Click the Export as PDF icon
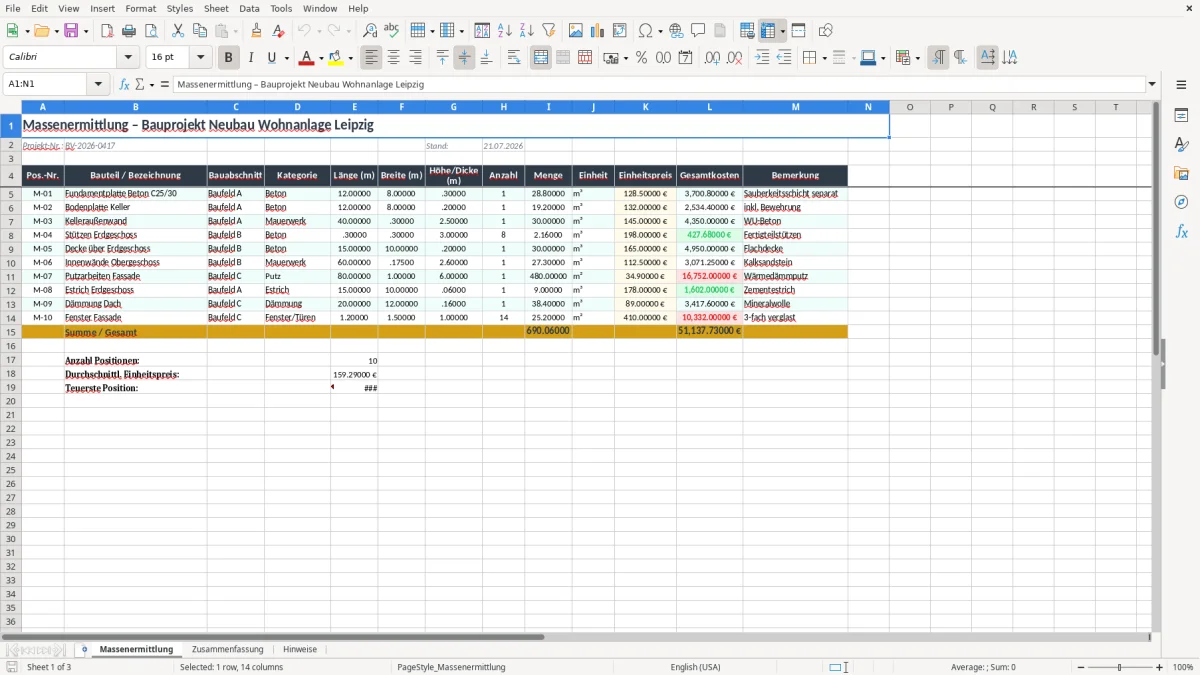This screenshot has width=1200, height=675. (107, 31)
